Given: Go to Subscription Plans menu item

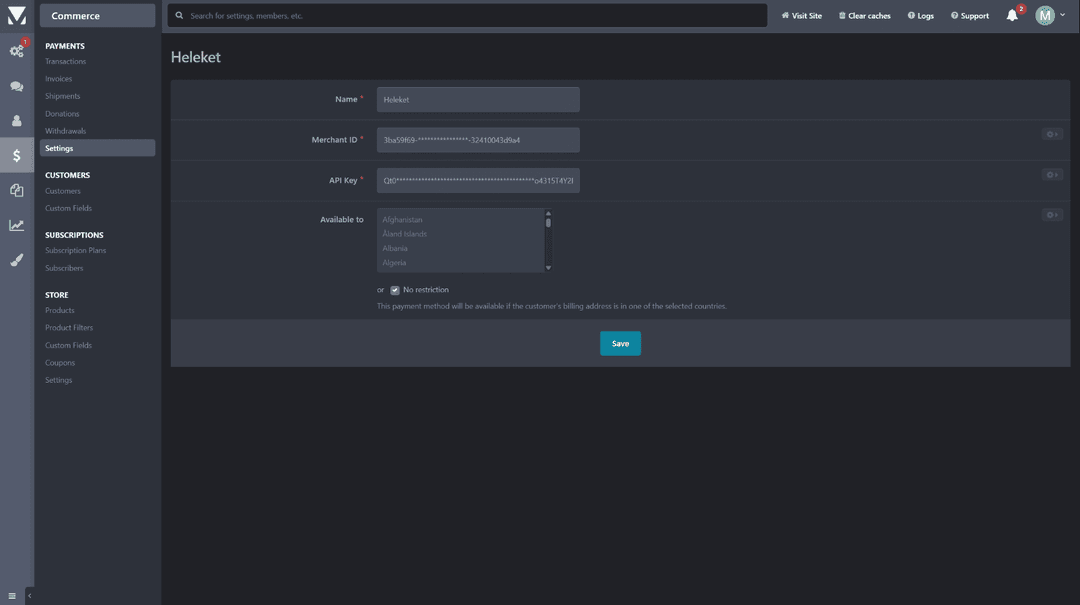Looking at the screenshot, I should click(x=75, y=251).
